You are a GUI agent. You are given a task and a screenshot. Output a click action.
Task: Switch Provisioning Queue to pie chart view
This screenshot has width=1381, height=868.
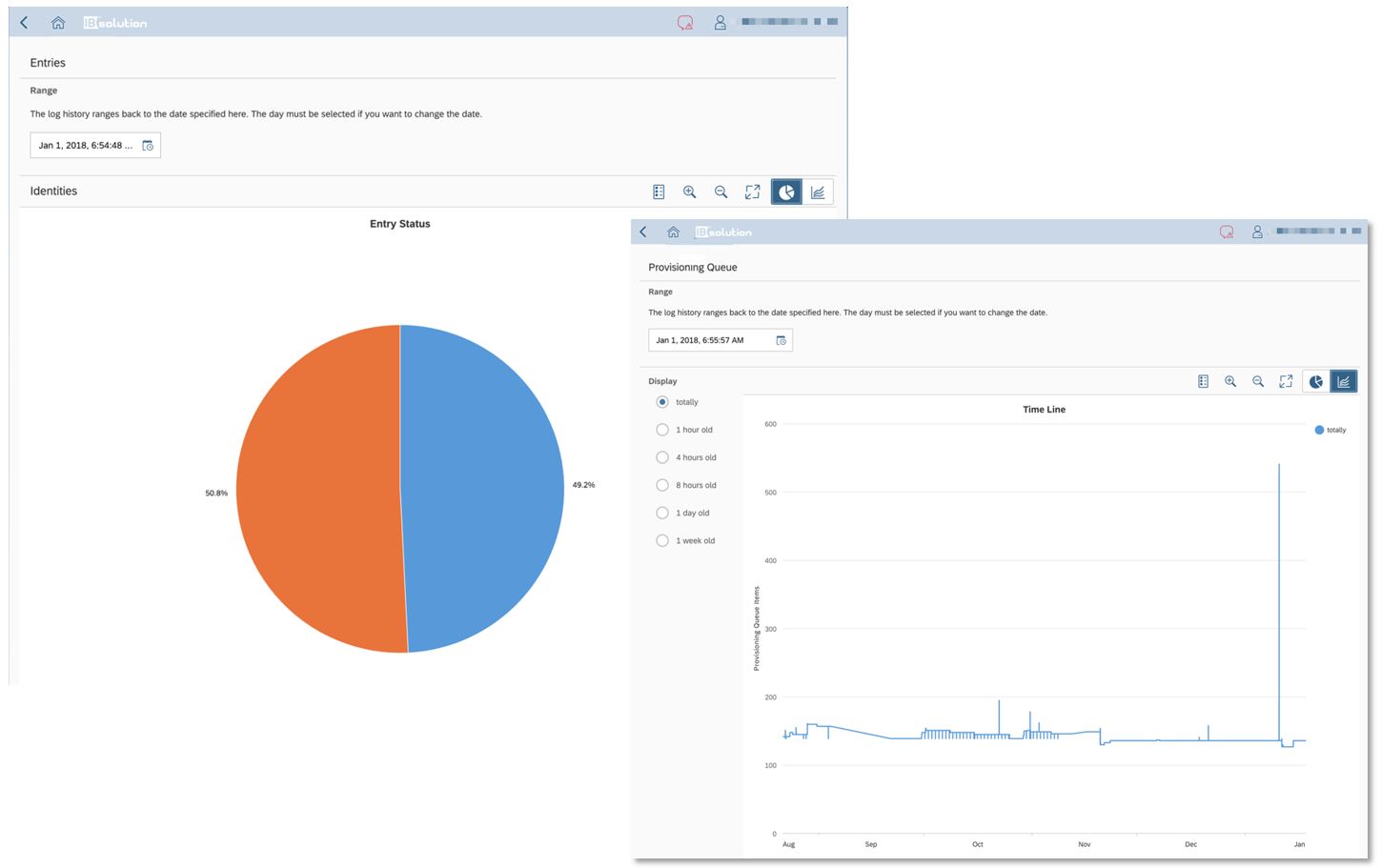point(1316,382)
